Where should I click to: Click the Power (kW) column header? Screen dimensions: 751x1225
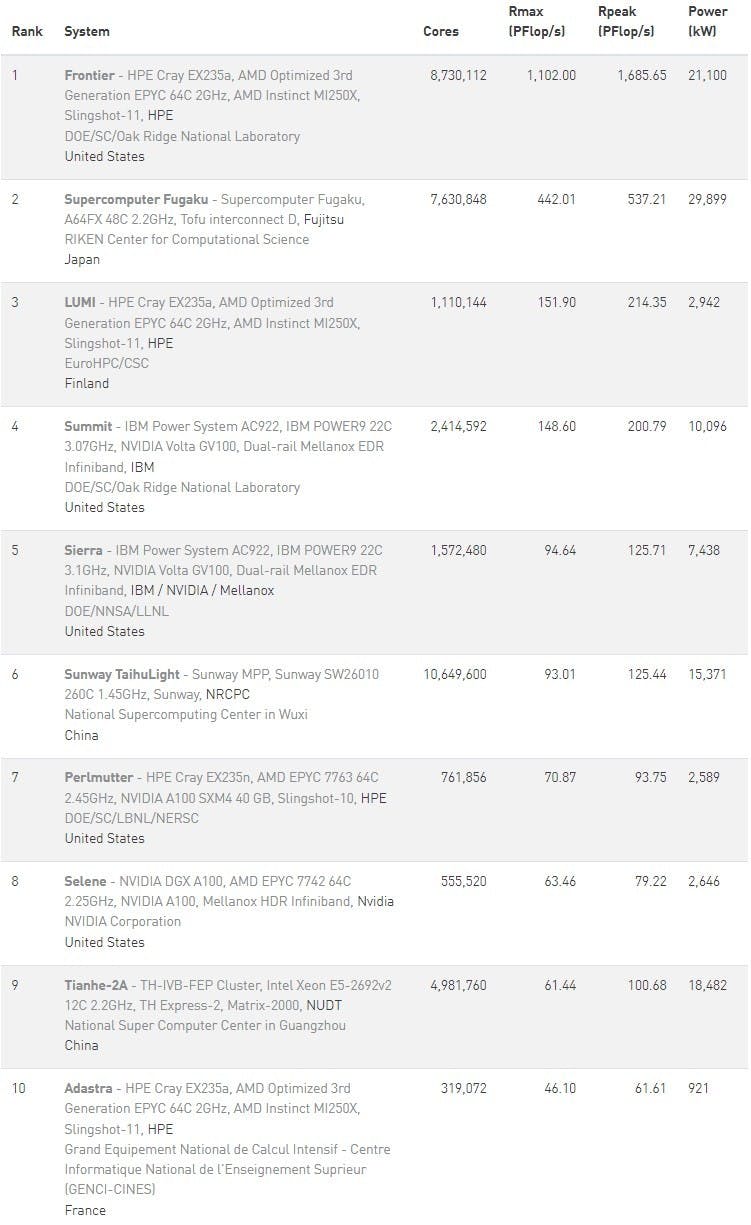coord(708,21)
